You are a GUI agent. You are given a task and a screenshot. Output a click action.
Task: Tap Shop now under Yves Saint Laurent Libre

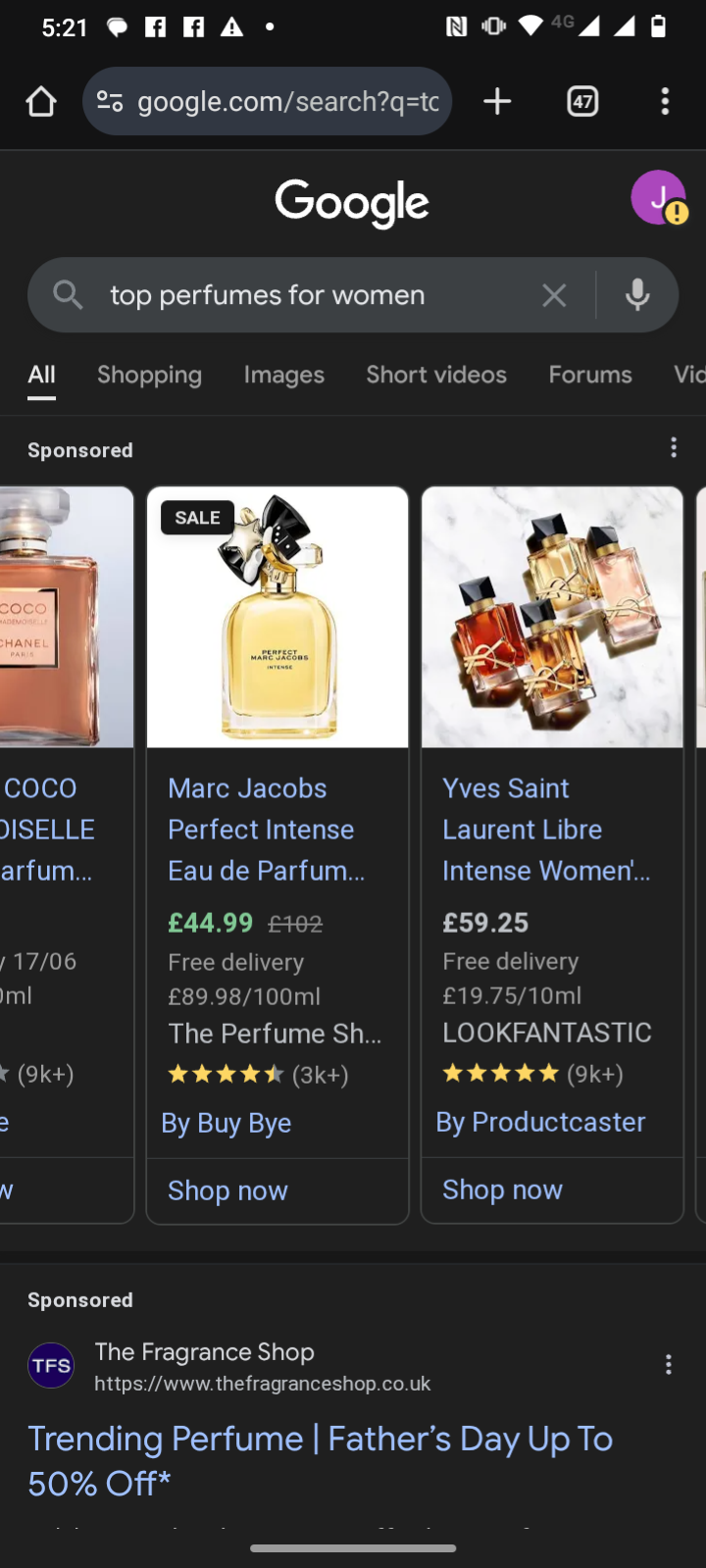coord(502,1189)
